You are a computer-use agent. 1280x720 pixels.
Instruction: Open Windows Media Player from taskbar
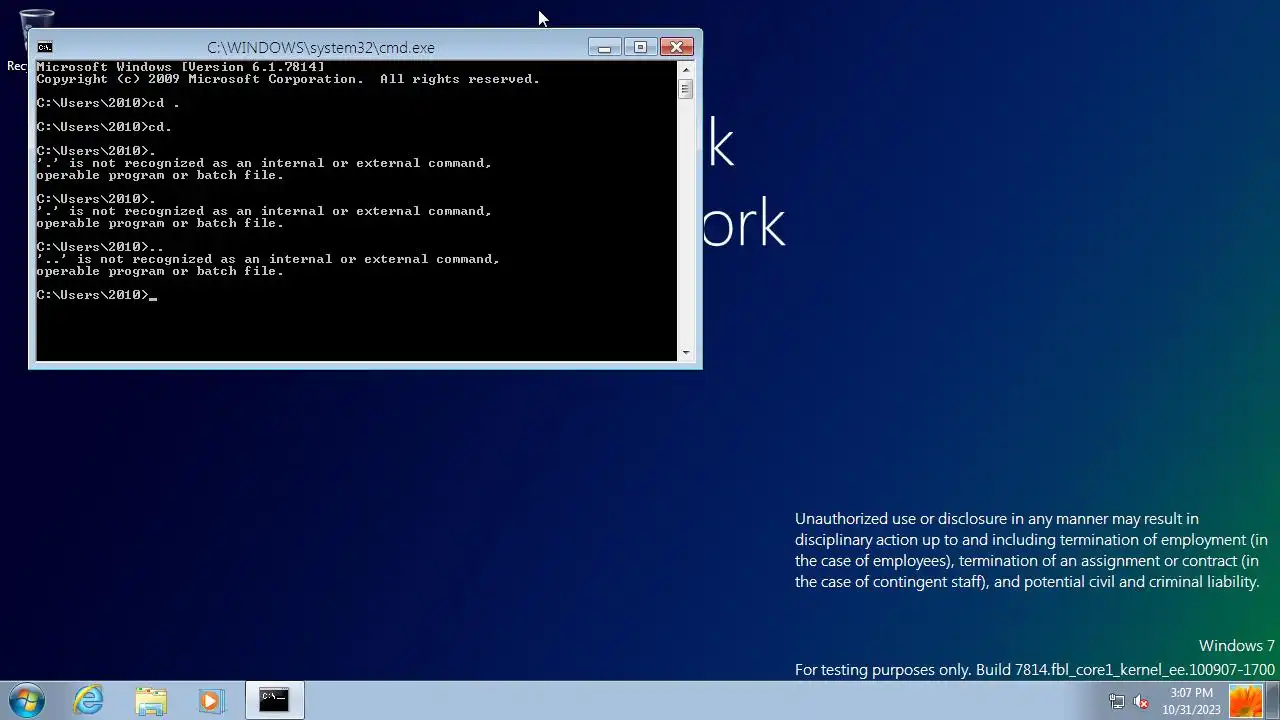[211, 700]
